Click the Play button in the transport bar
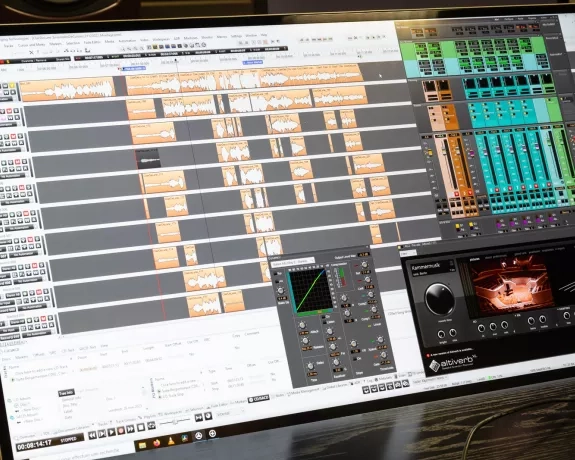The height and width of the screenshot is (460, 575). tap(111, 432)
